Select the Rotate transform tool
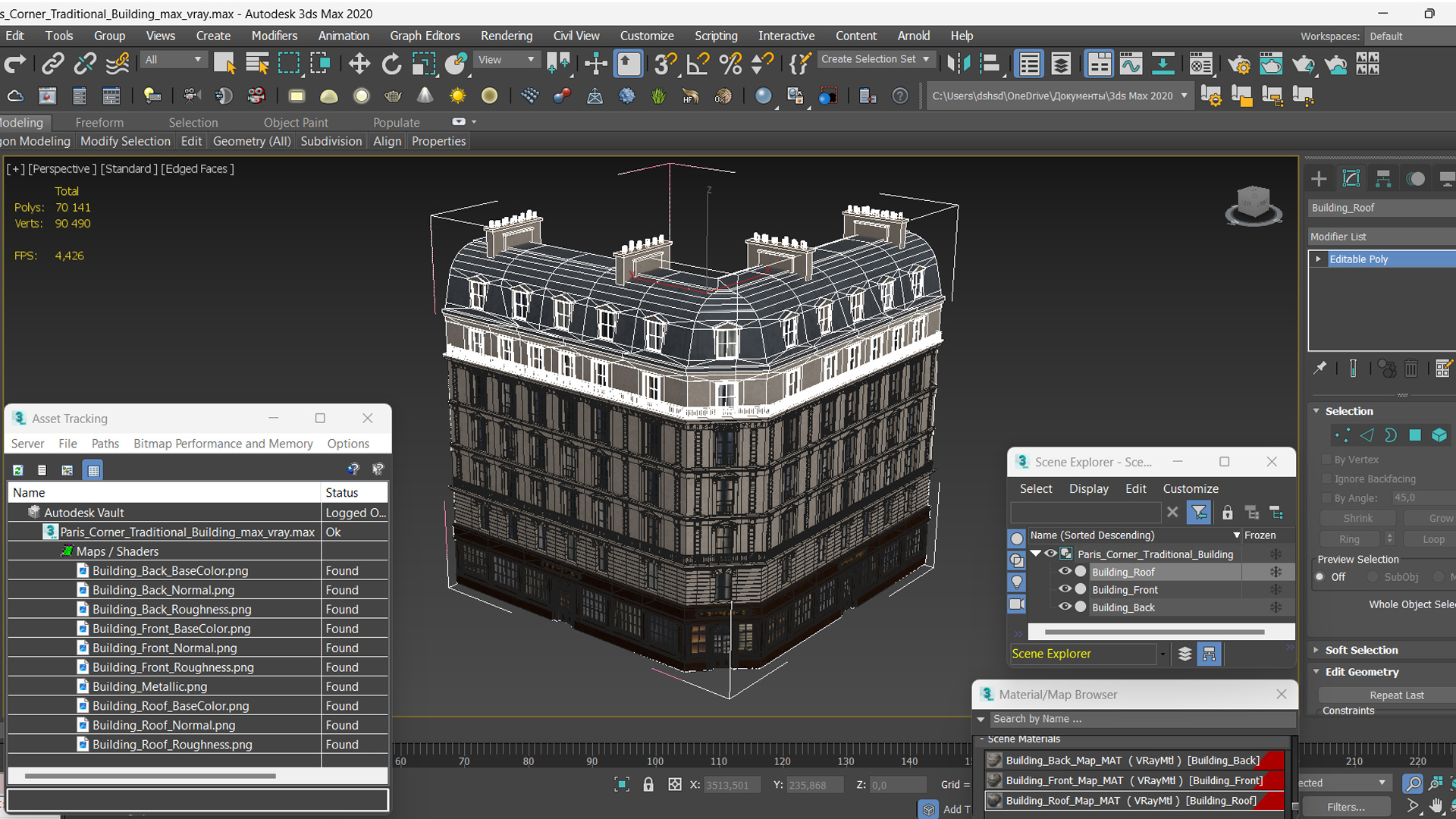The image size is (1456, 819). (x=391, y=64)
